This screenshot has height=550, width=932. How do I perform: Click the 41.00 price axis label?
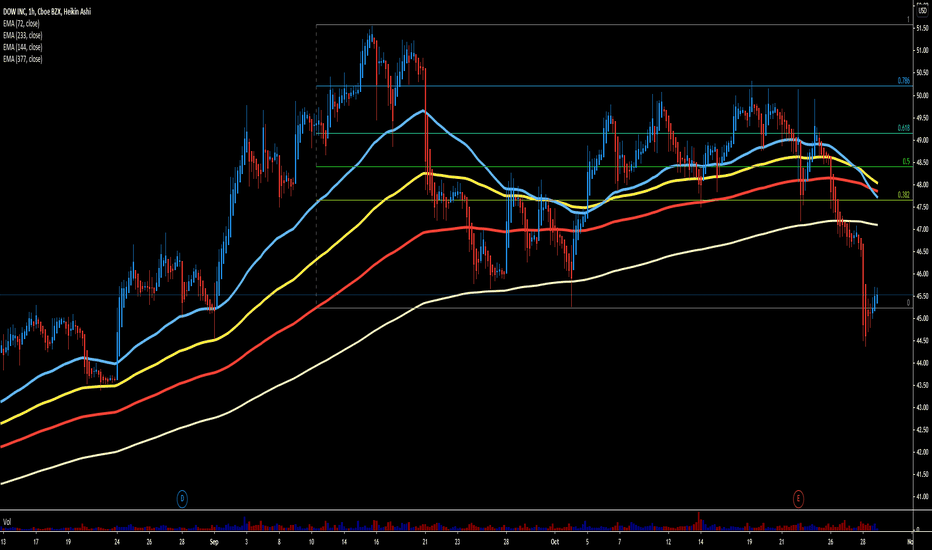point(922,496)
